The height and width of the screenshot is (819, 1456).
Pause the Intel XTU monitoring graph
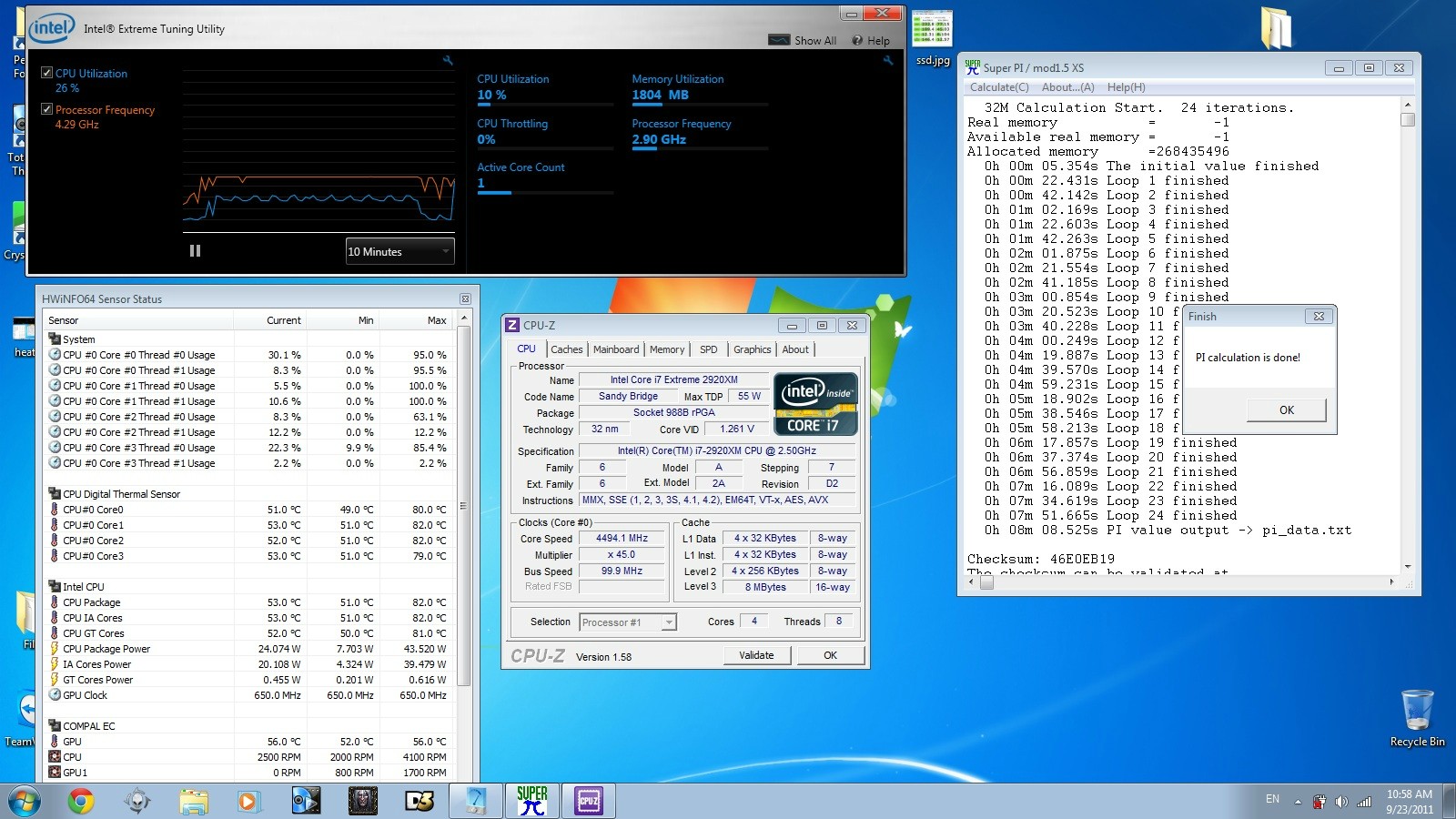pyautogui.click(x=195, y=251)
